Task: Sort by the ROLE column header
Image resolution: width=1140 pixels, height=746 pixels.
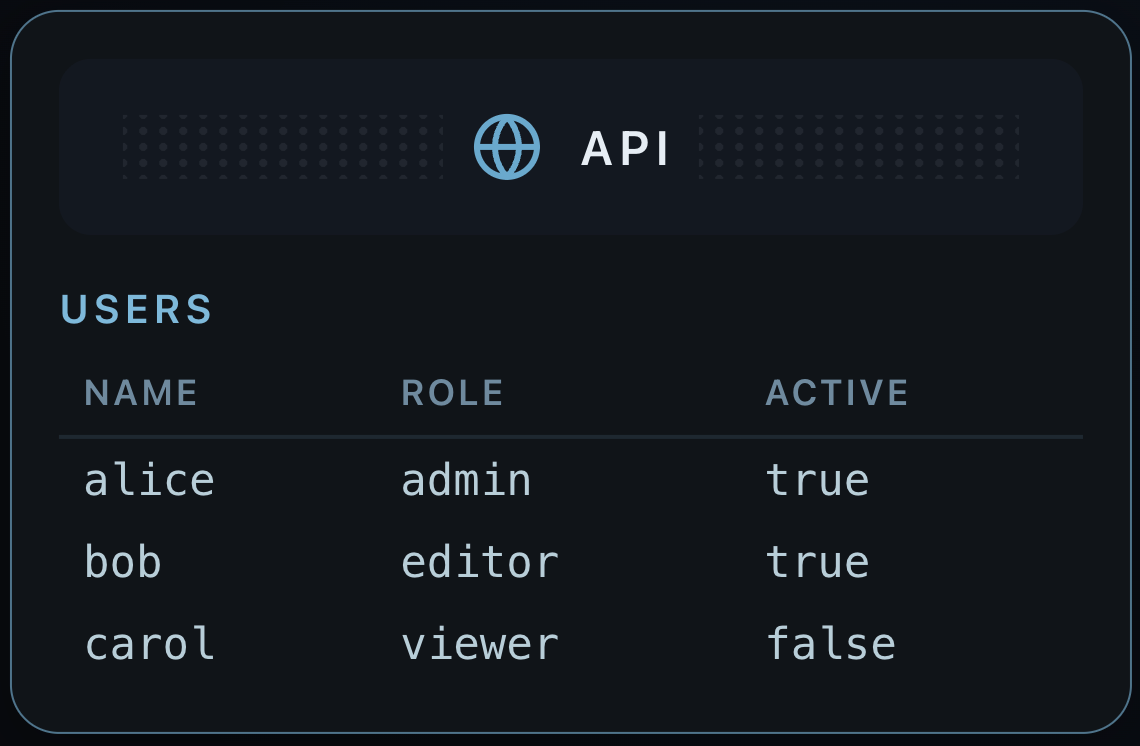Action: [x=453, y=393]
